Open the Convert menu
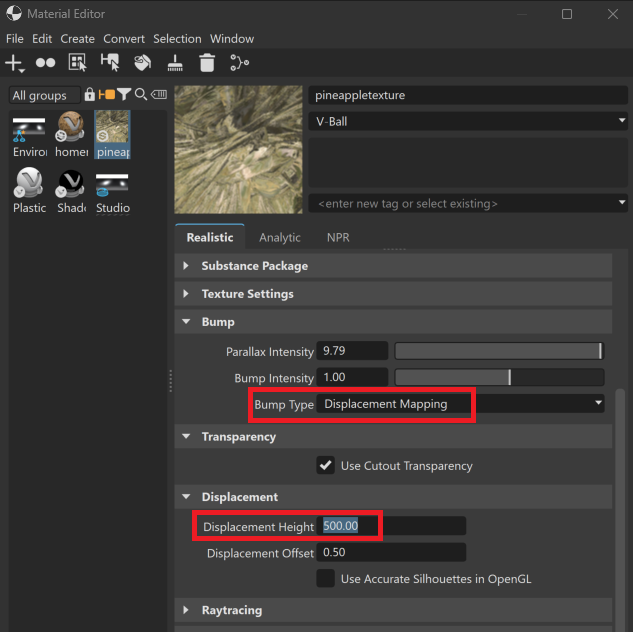633x632 pixels. pyautogui.click(x=124, y=39)
